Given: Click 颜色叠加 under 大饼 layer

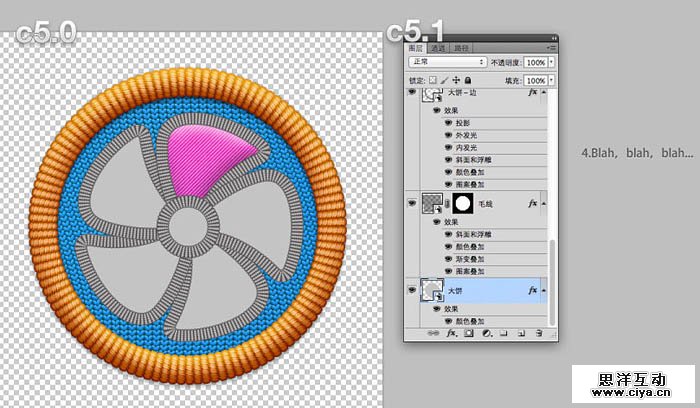Looking at the screenshot, I should tap(470, 321).
